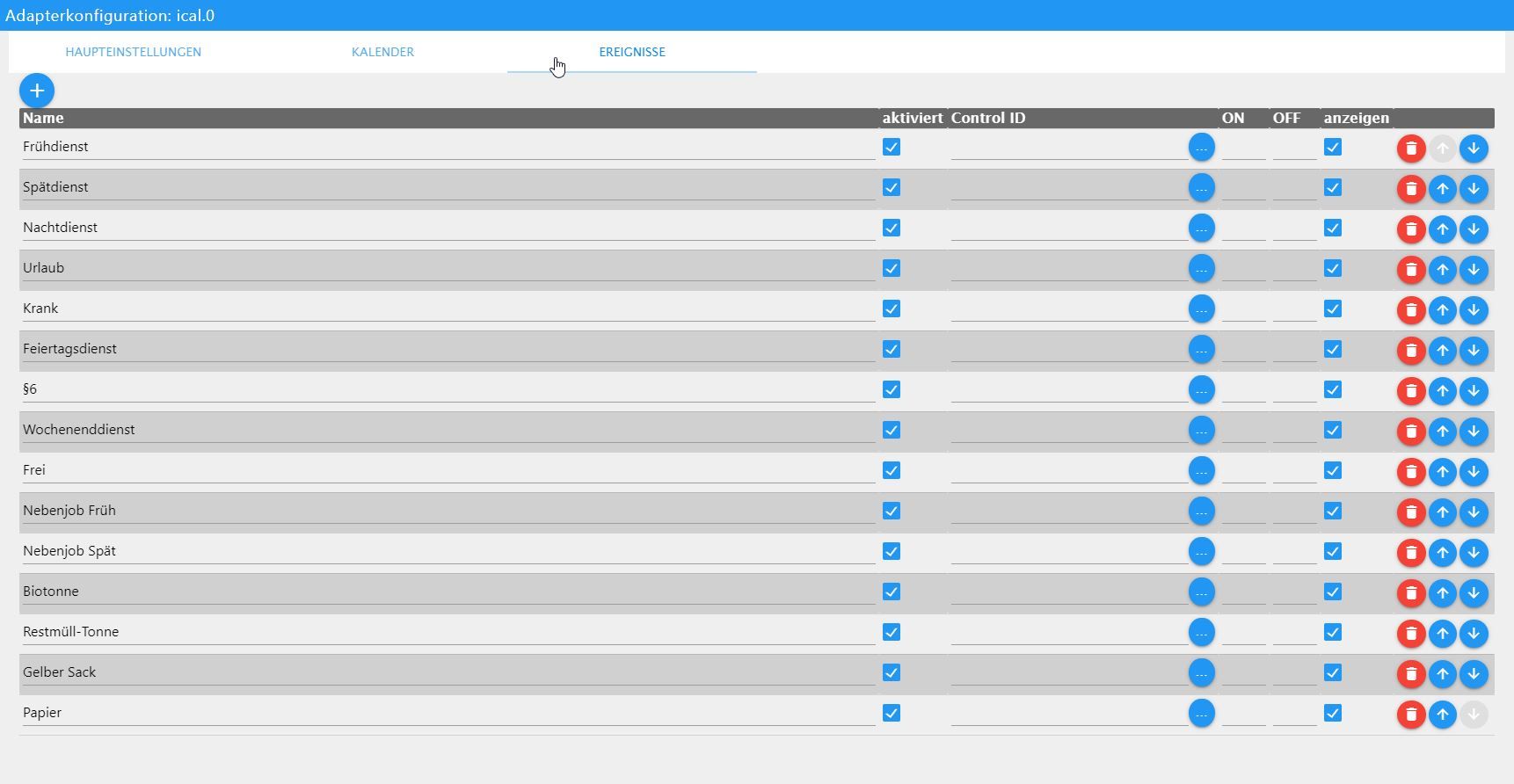Image resolution: width=1514 pixels, height=784 pixels.
Task: Move Krank event down
Action: tap(1474, 310)
